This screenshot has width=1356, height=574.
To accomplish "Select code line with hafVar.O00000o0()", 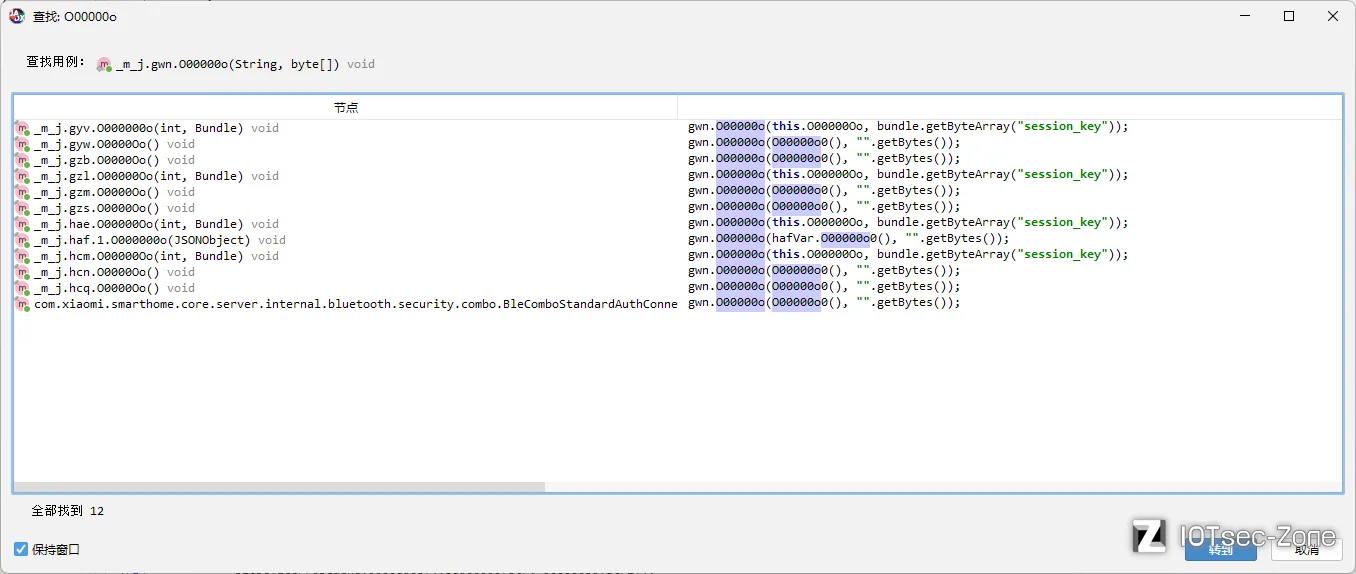I will coord(849,240).
